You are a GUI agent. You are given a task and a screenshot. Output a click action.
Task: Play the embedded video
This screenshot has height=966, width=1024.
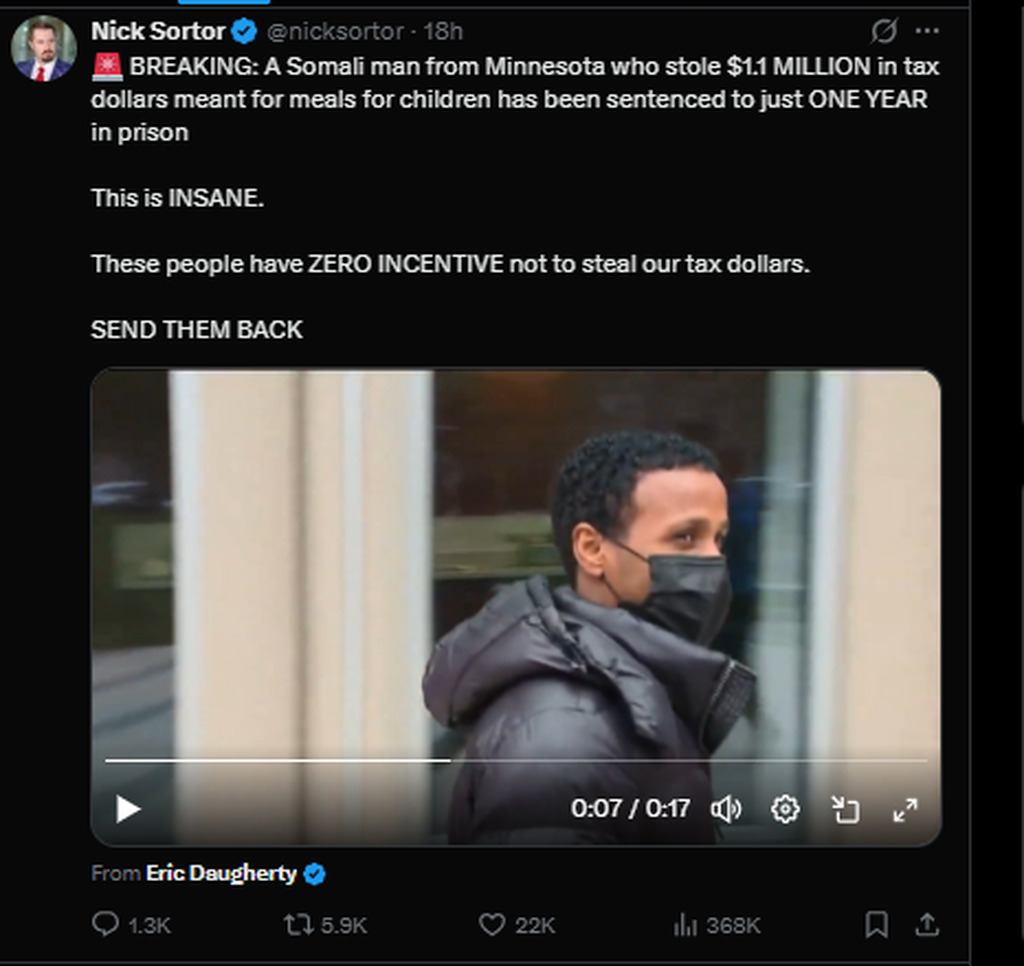pos(129,808)
